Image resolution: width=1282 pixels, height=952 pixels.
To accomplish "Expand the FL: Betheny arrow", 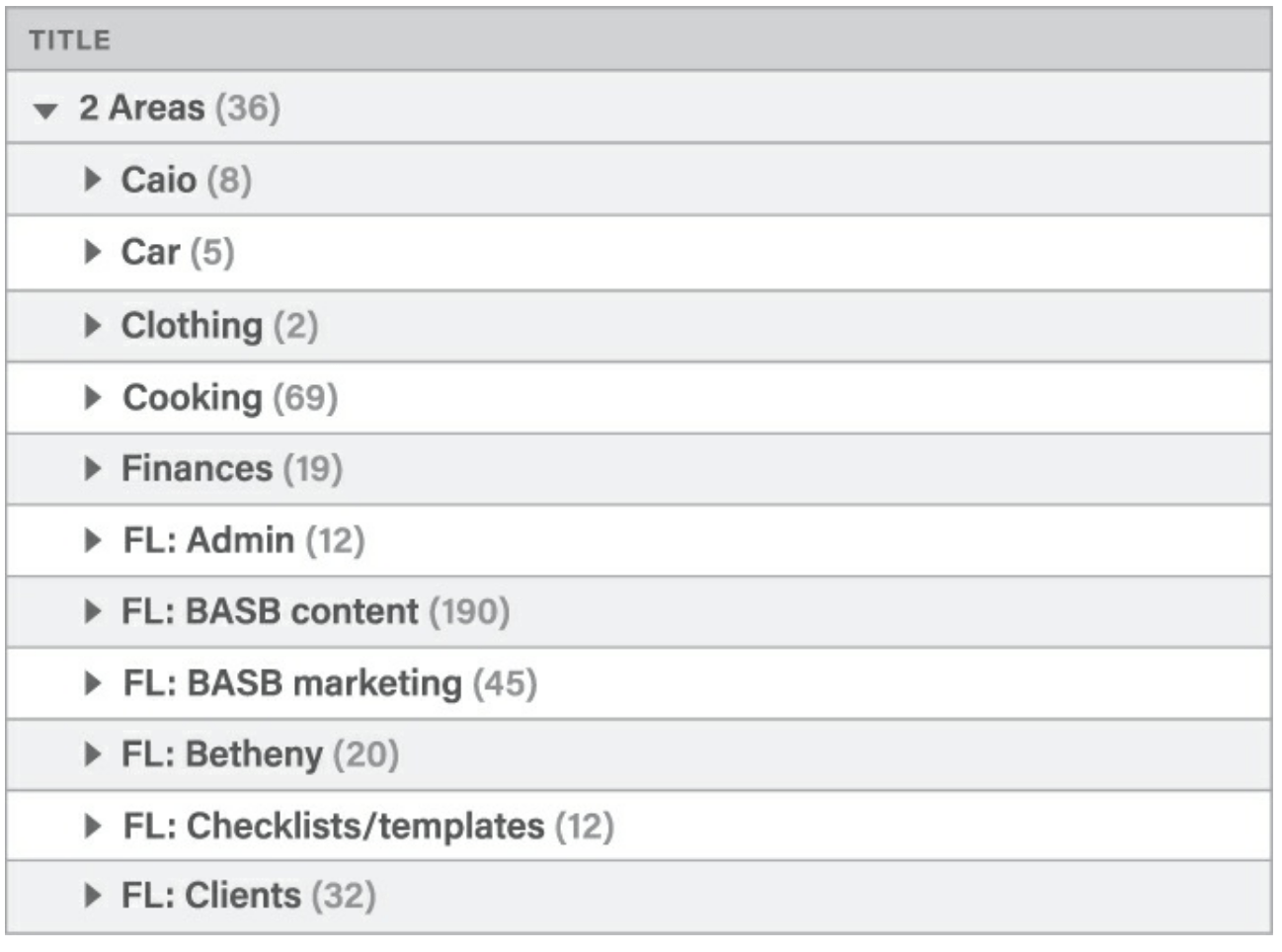I will click(x=93, y=754).
